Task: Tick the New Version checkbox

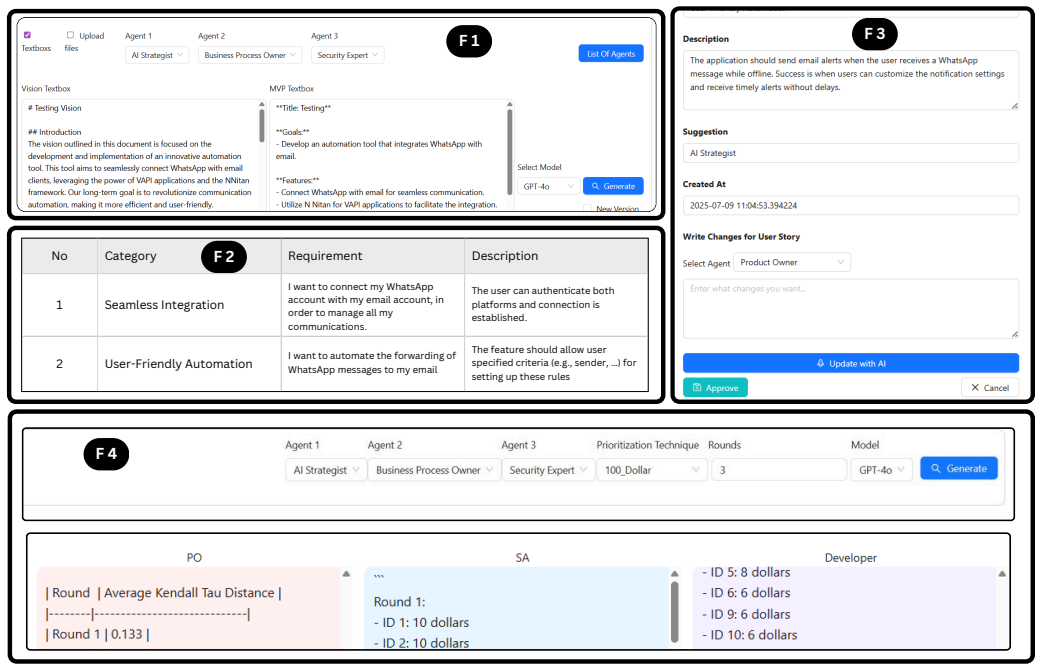Action: click(x=588, y=209)
